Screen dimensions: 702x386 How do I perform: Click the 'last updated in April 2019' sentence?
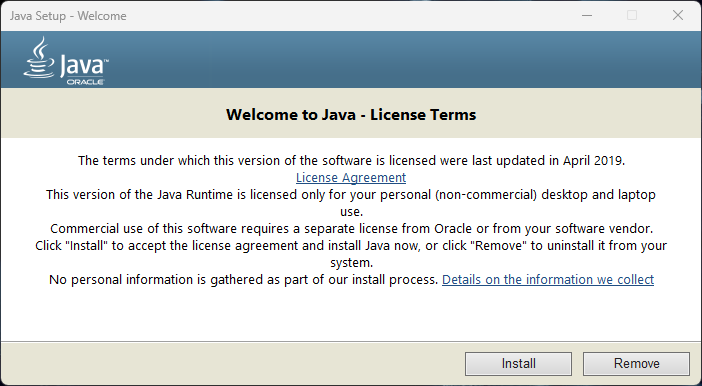(x=351, y=160)
